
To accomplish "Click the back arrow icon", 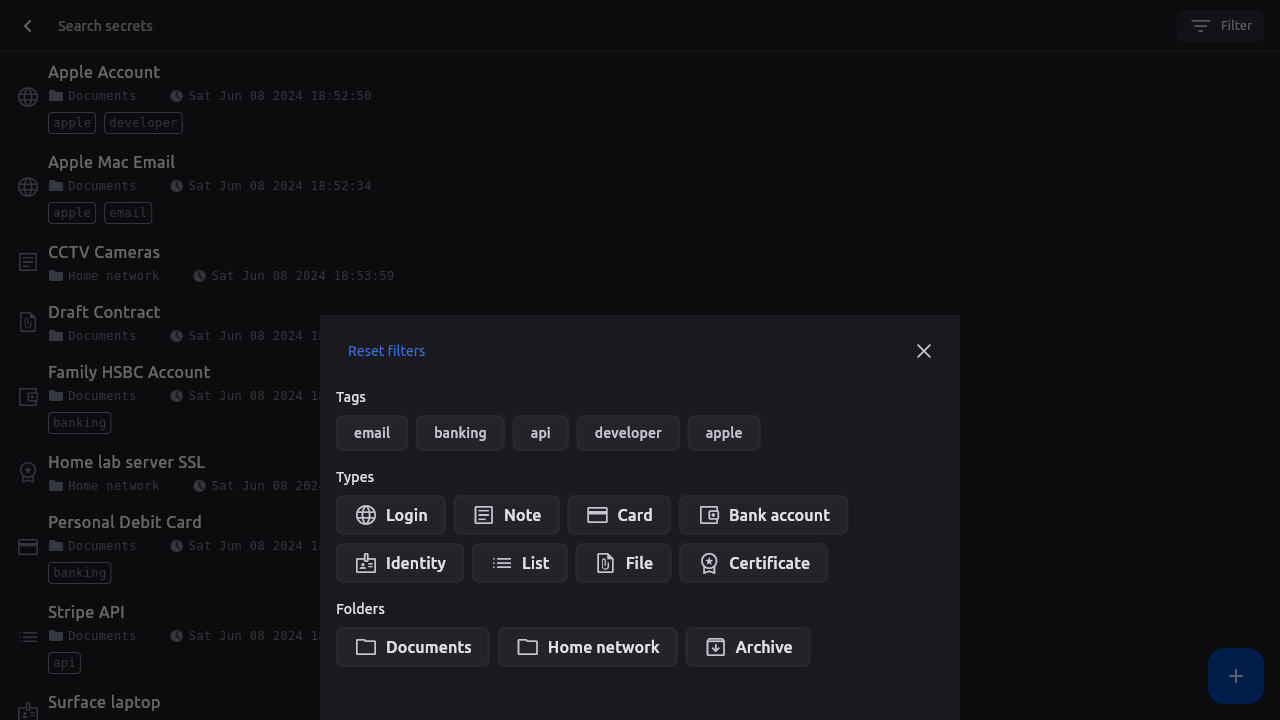I will click(x=28, y=26).
